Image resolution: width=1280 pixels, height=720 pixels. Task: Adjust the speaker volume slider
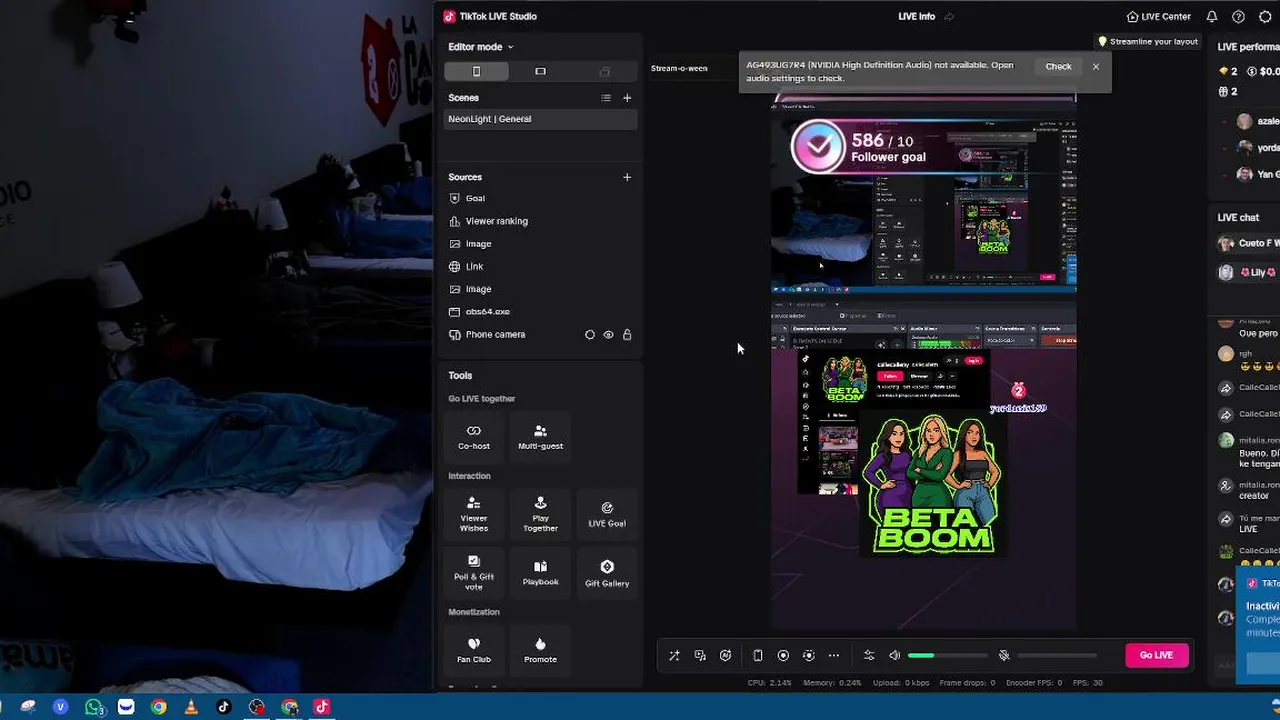[x=948, y=656]
